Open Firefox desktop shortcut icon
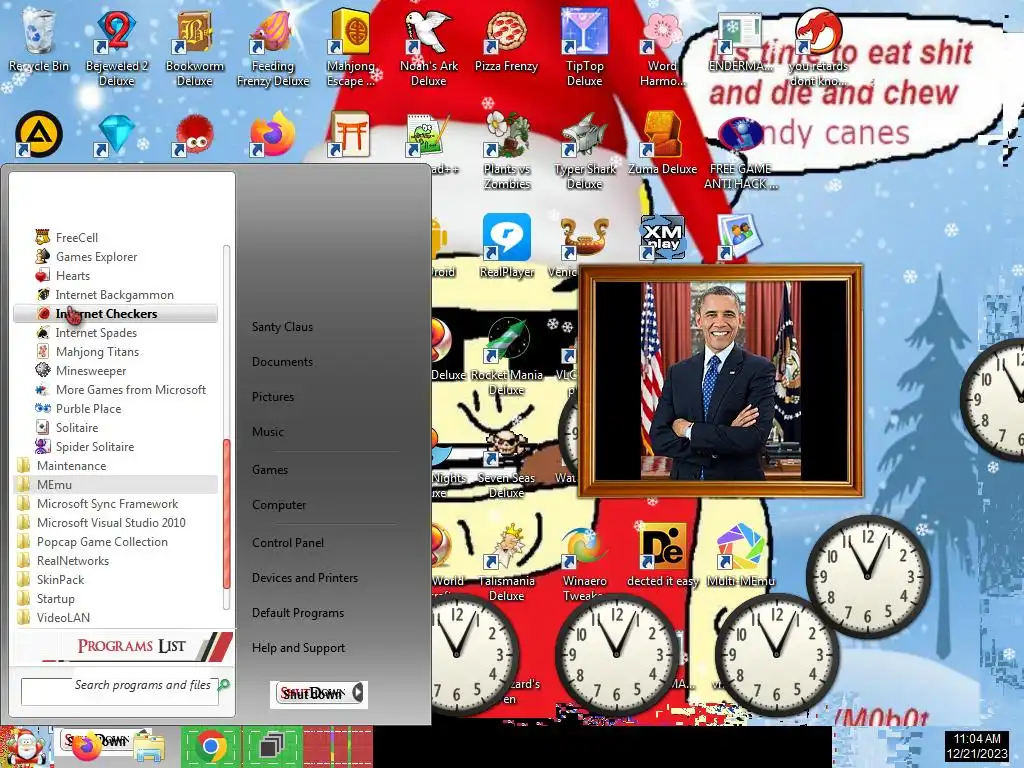The width and height of the screenshot is (1024, 768). pyautogui.click(x=272, y=134)
